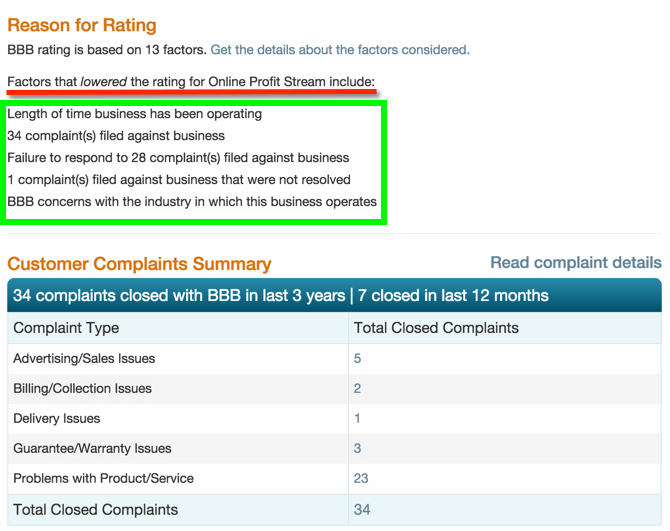670x531 pixels.
Task: Select the Billing/Collection Issues row label
Action: pos(82,388)
